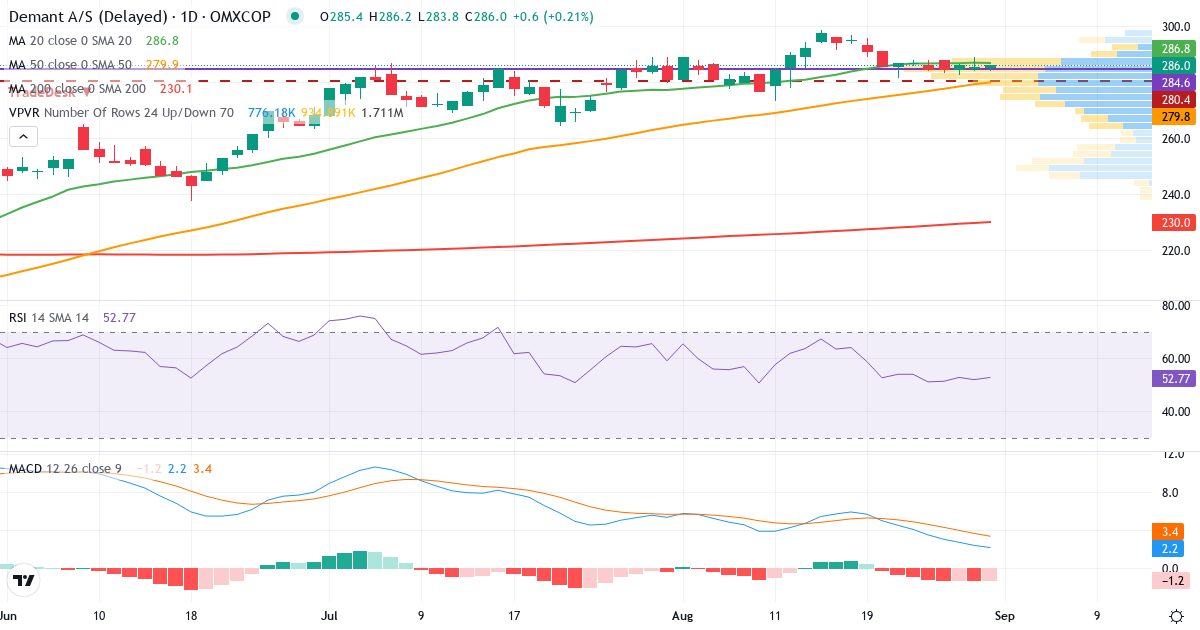Click the 240.0 price scale label
Viewport: 1200px width, 630px height.
coord(1175,195)
